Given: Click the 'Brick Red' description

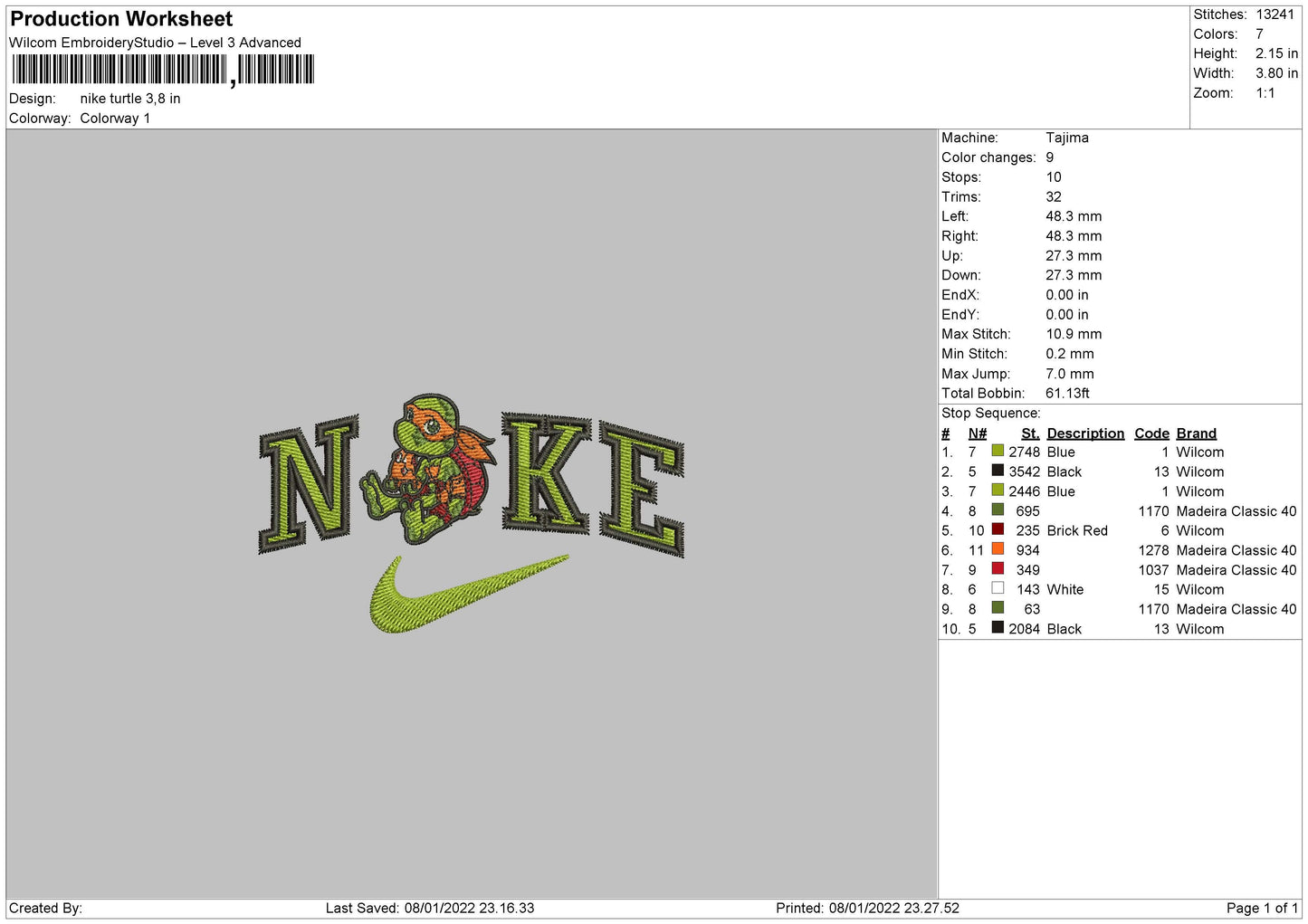Looking at the screenshot, I should [x=1077, y=531].
